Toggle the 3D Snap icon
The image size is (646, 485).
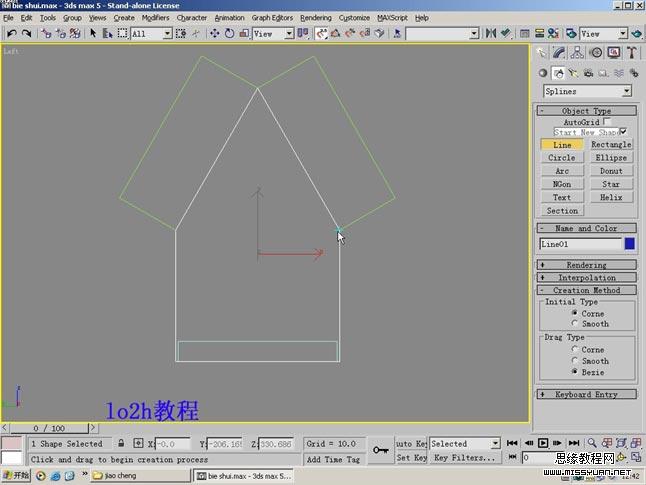[321, 33]
